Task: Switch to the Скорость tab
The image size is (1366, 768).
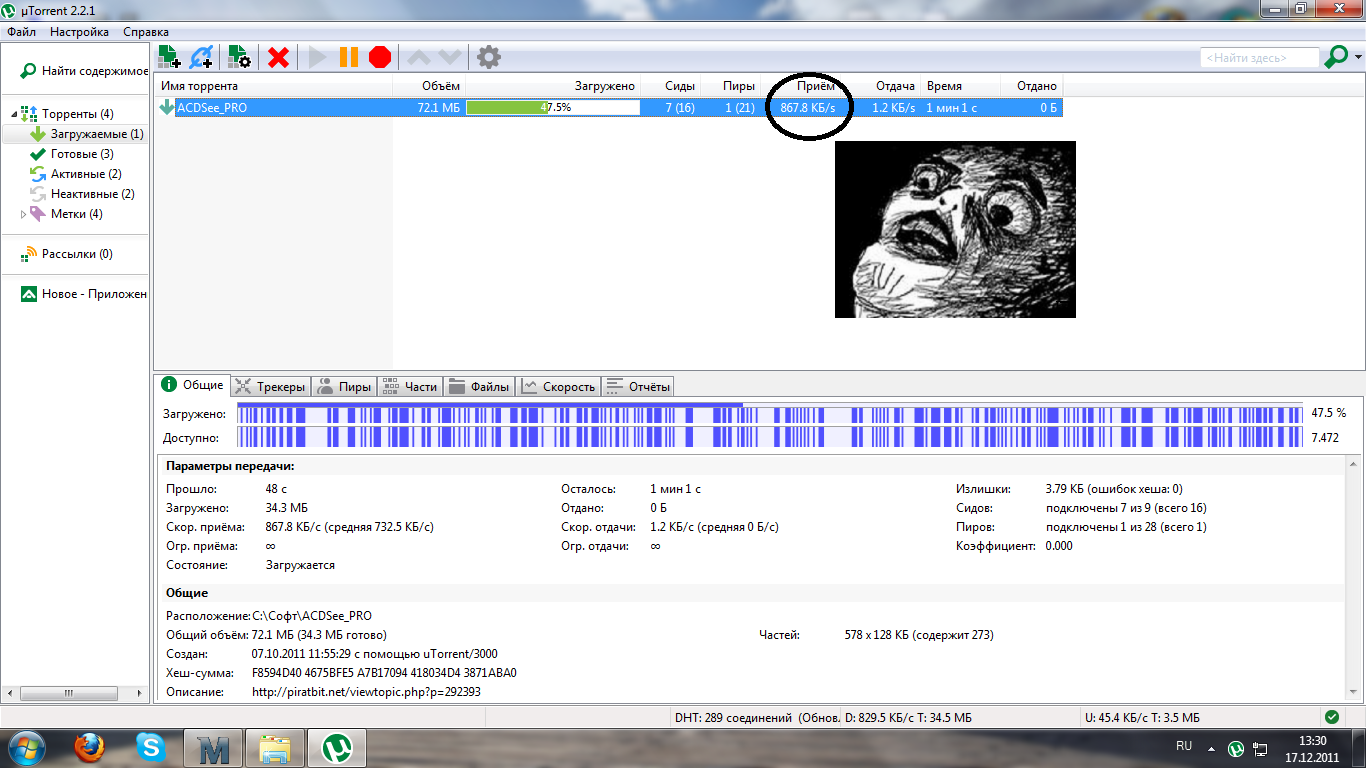Action: coord(558,386)
